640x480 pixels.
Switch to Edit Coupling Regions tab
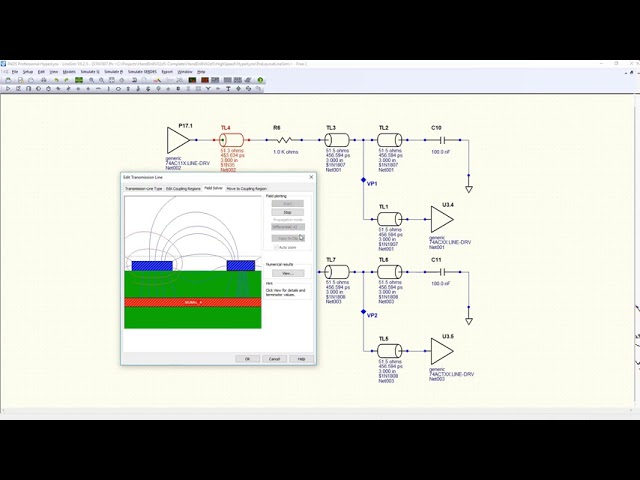pyautogui.click(x=183, y=189)
